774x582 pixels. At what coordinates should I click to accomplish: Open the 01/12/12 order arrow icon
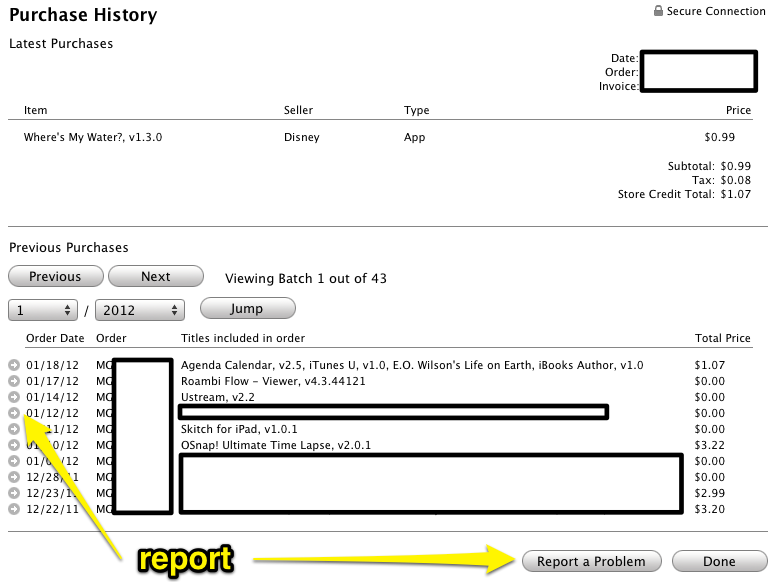(14, 413)
